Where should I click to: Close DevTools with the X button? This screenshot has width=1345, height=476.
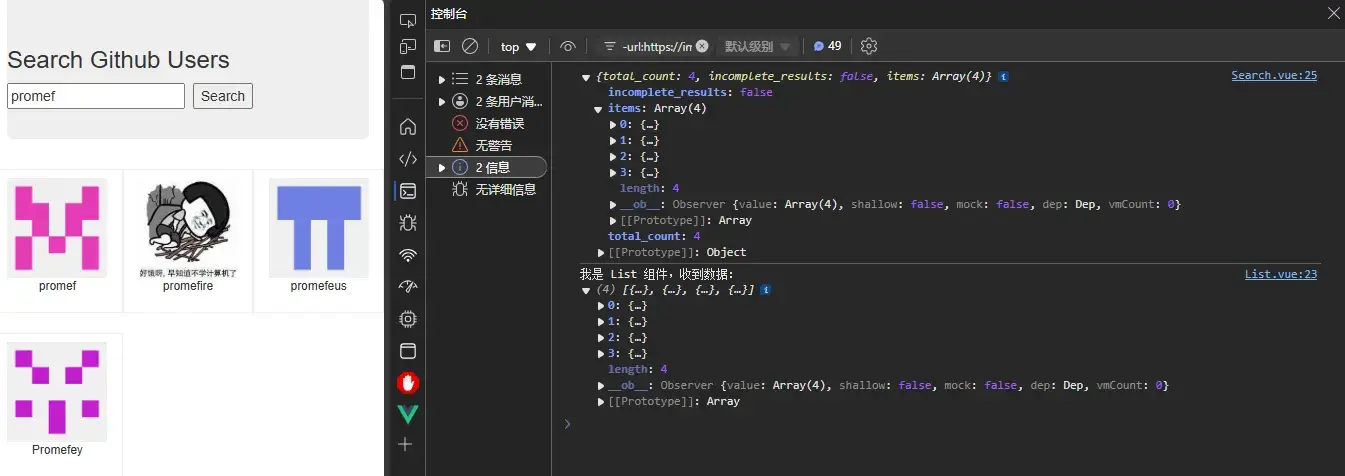click(1333, 14)
